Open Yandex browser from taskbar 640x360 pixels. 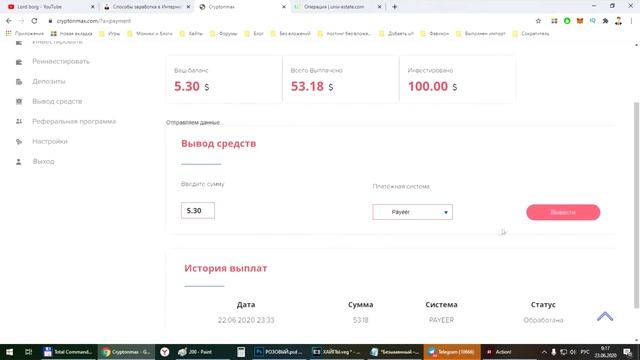tap(164, 352)
